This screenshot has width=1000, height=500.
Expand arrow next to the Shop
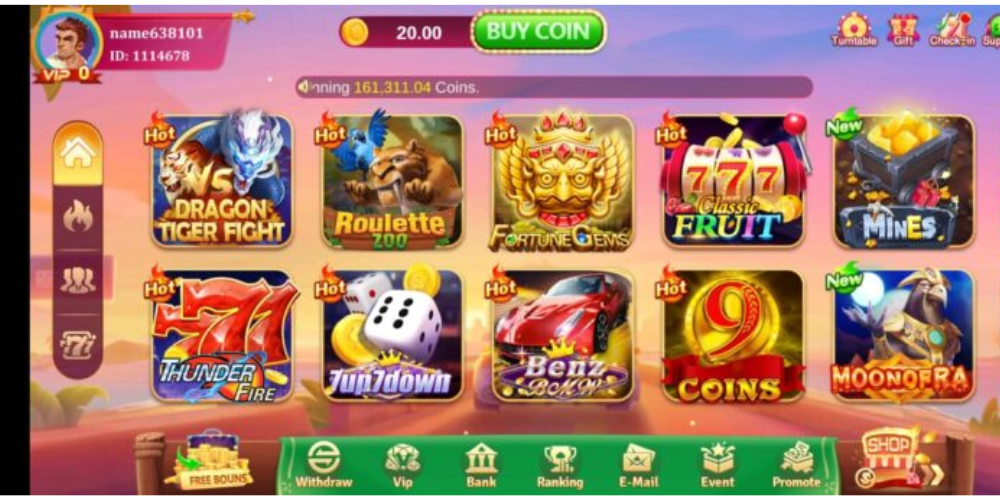tap(935, 474)
